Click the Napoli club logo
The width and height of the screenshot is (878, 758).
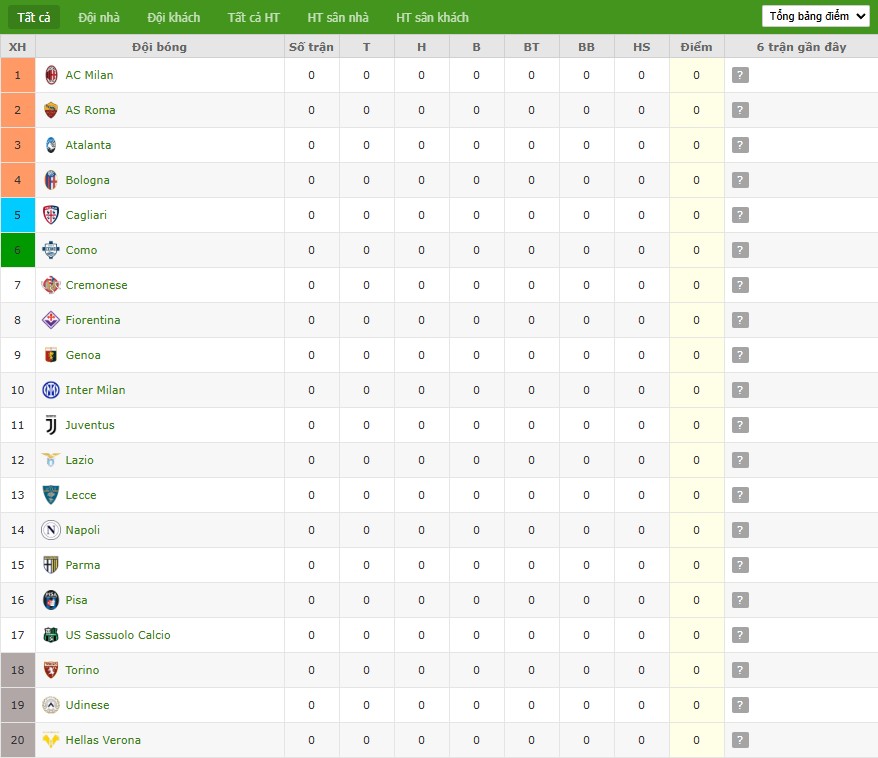(x=51, y=530)
